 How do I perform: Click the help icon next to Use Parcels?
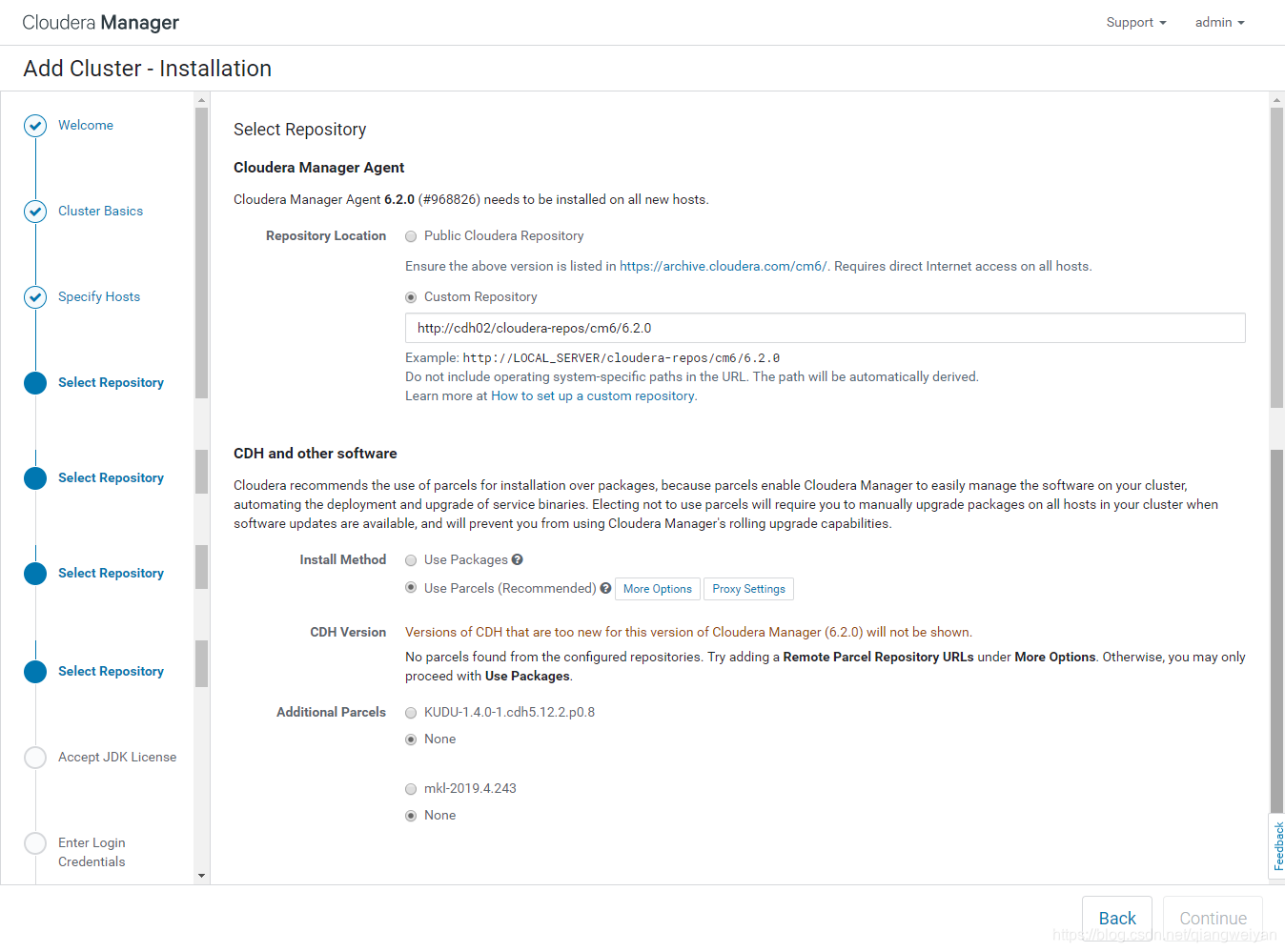point(605,588)
